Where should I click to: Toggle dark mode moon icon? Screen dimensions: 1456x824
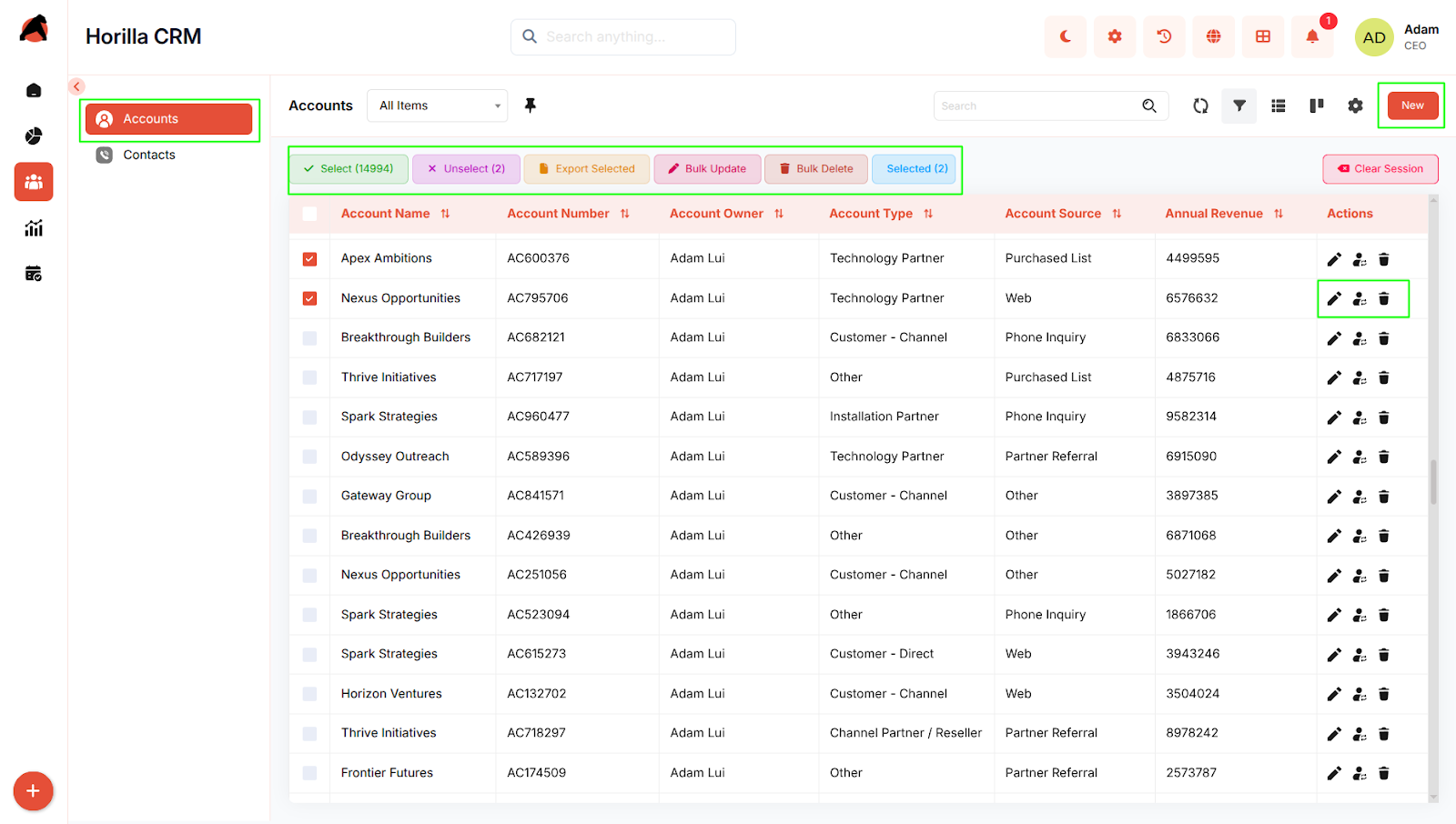(x=1066, y=36)
